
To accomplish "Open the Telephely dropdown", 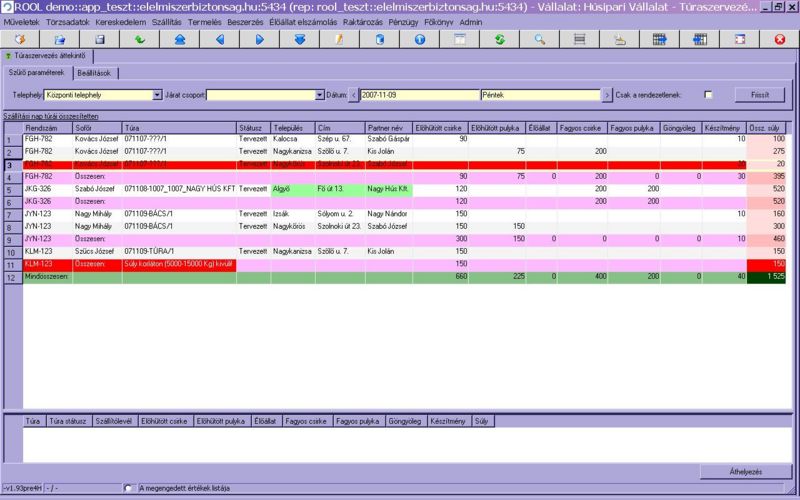I will 157,95.
